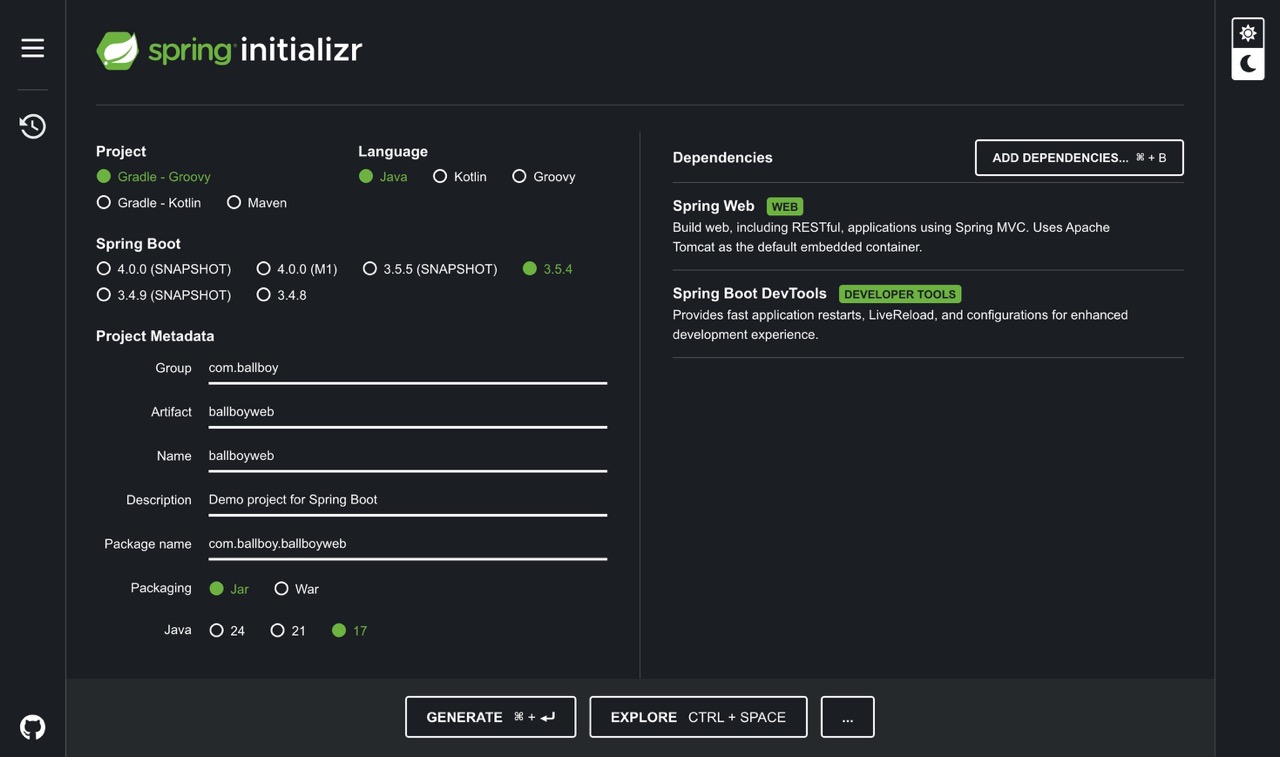Focus the Artifact text field
Image resolution: width=1280 pixels, height=757 pixels.
click(x=407, y=412)
